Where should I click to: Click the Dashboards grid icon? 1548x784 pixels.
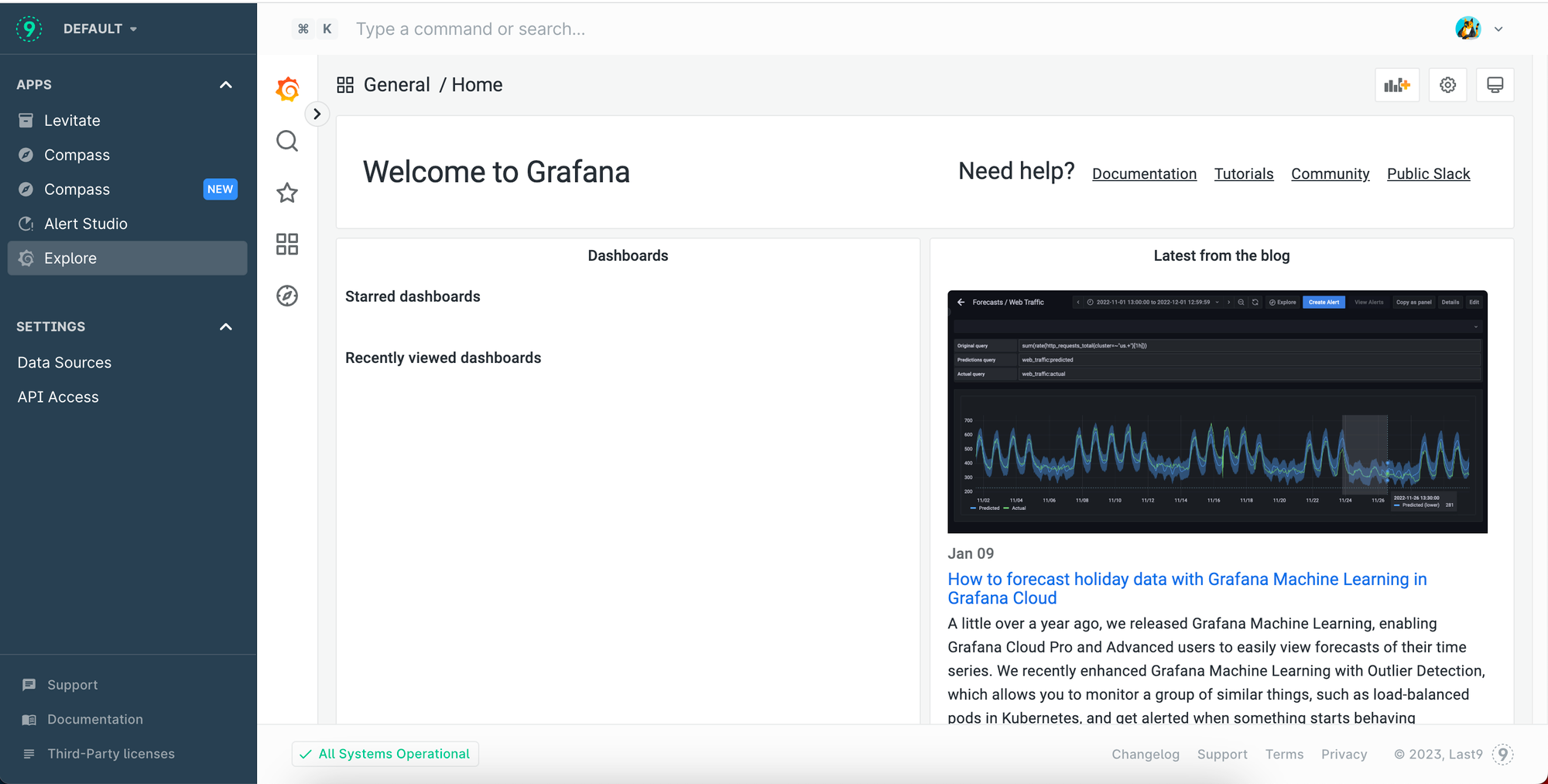pos(287,244)
